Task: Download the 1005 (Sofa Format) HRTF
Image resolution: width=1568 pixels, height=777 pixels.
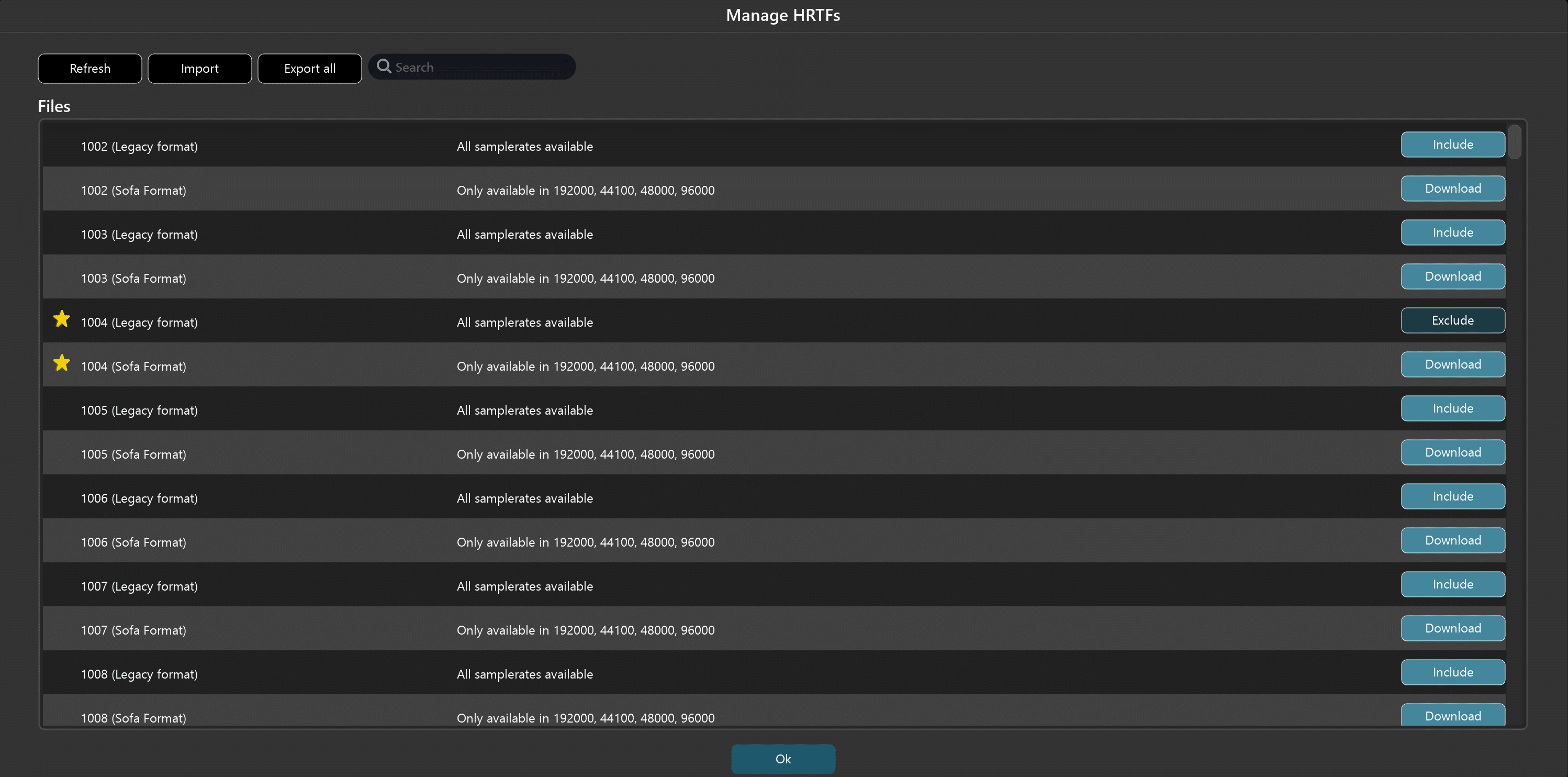Action: click(x=1453, y=452)
